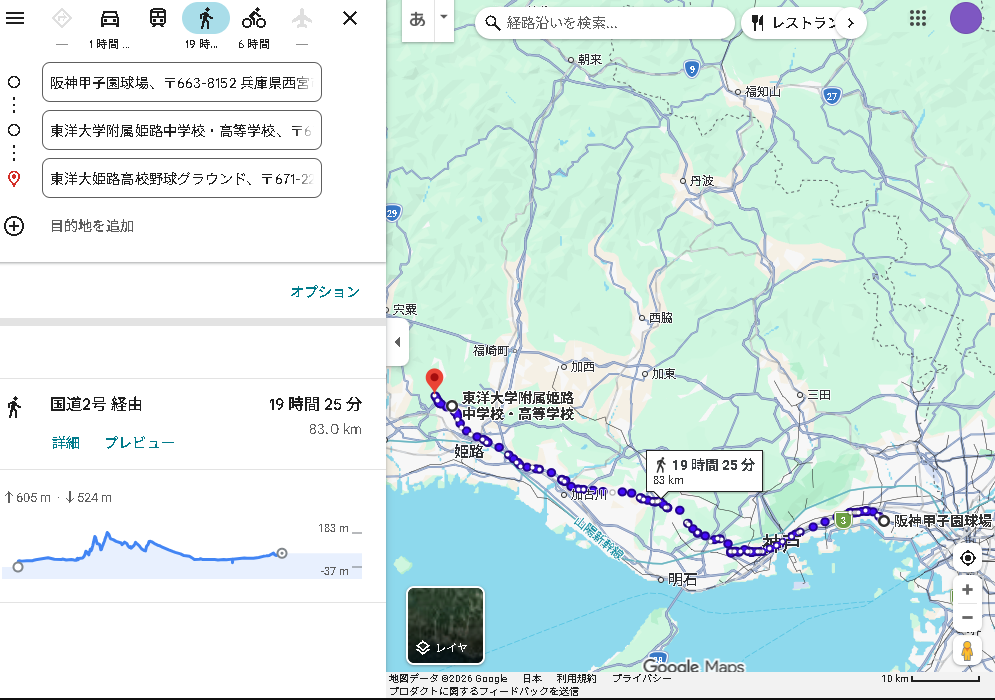This screenshot has height=700, width=995.
Task: Show route details (詳細)
Action: coord(66,443)
